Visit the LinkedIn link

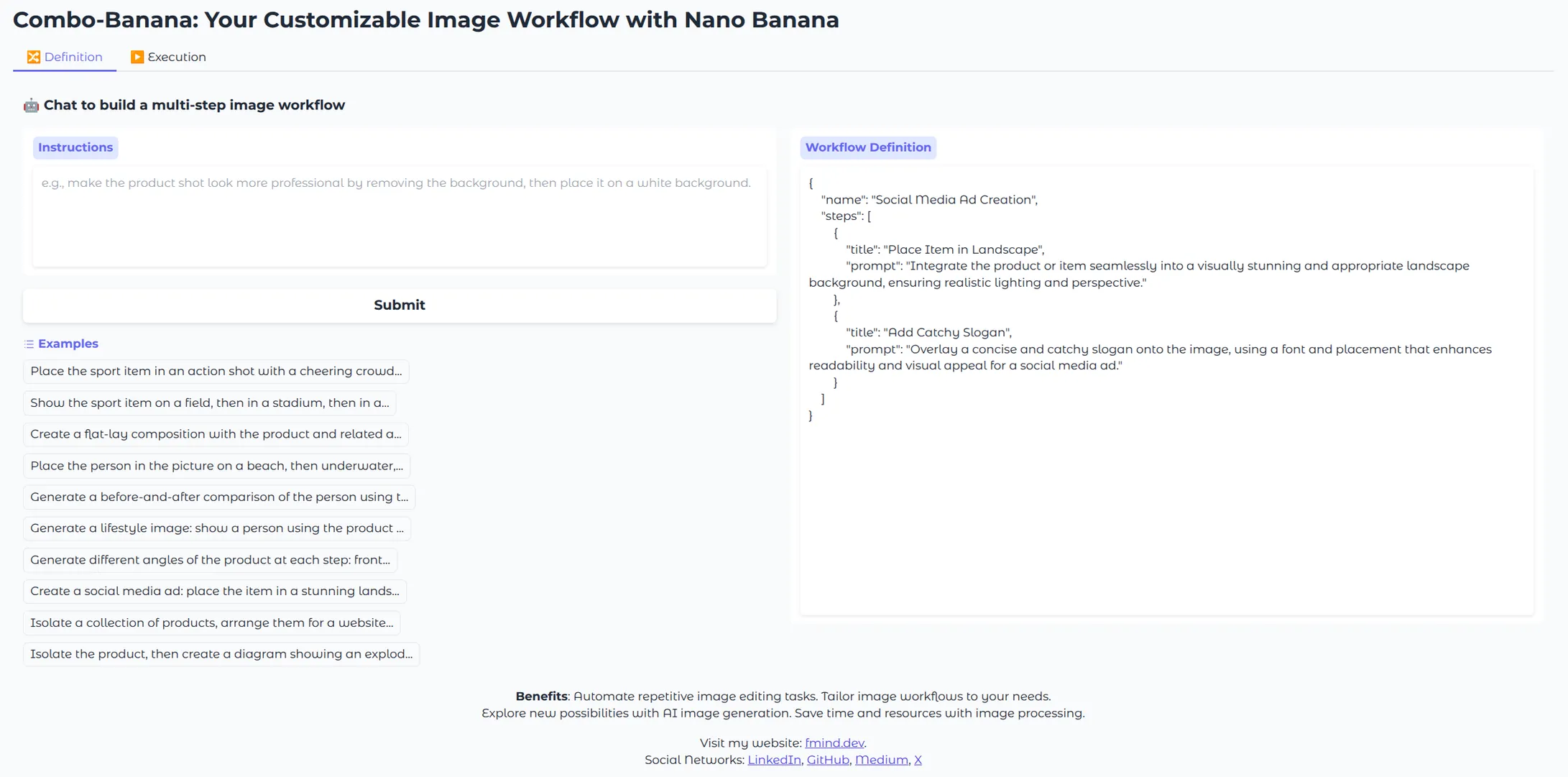tap(774, 760)
